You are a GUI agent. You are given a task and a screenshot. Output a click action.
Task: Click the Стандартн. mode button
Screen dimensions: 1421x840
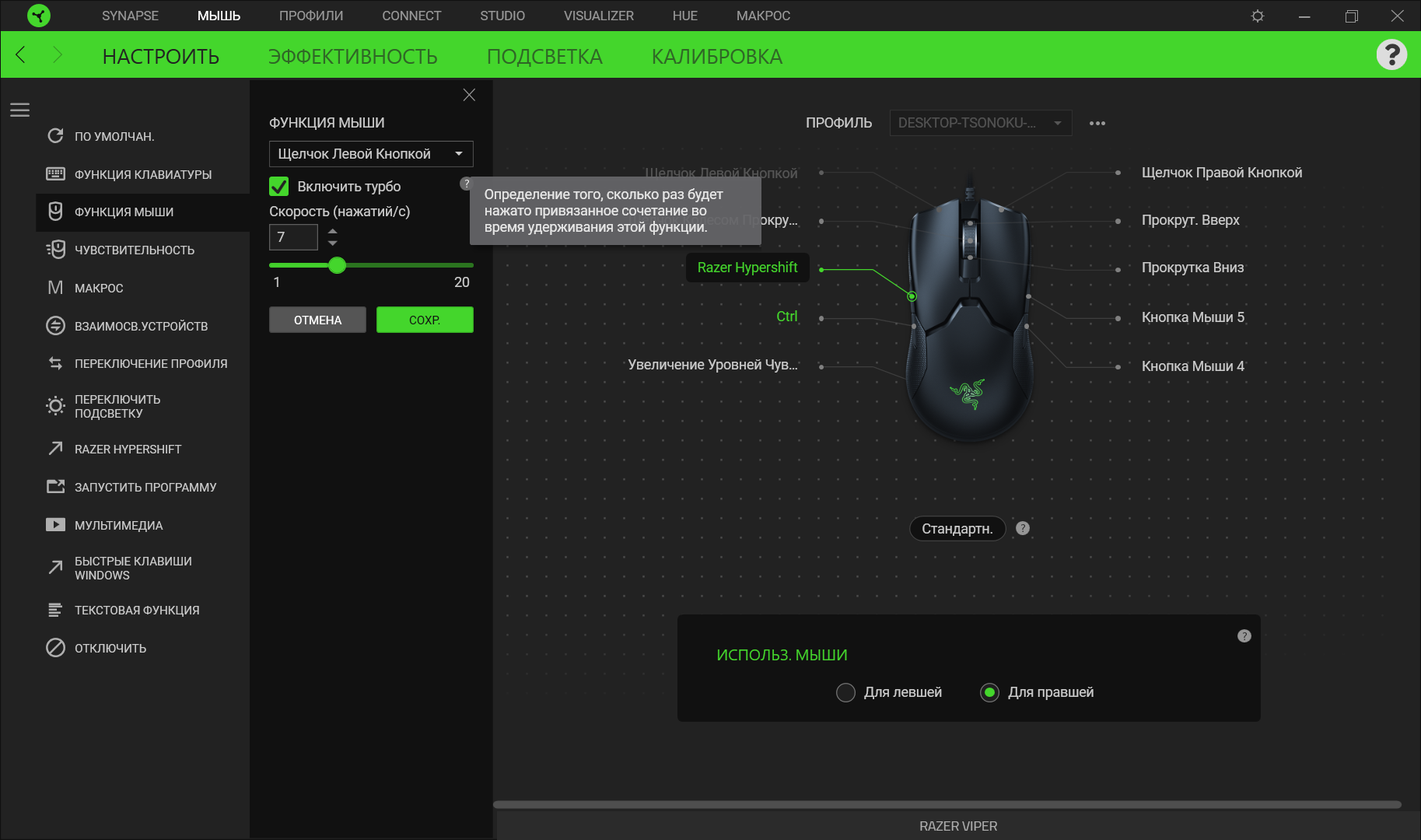pyautogui.click(x=957, y=528)
